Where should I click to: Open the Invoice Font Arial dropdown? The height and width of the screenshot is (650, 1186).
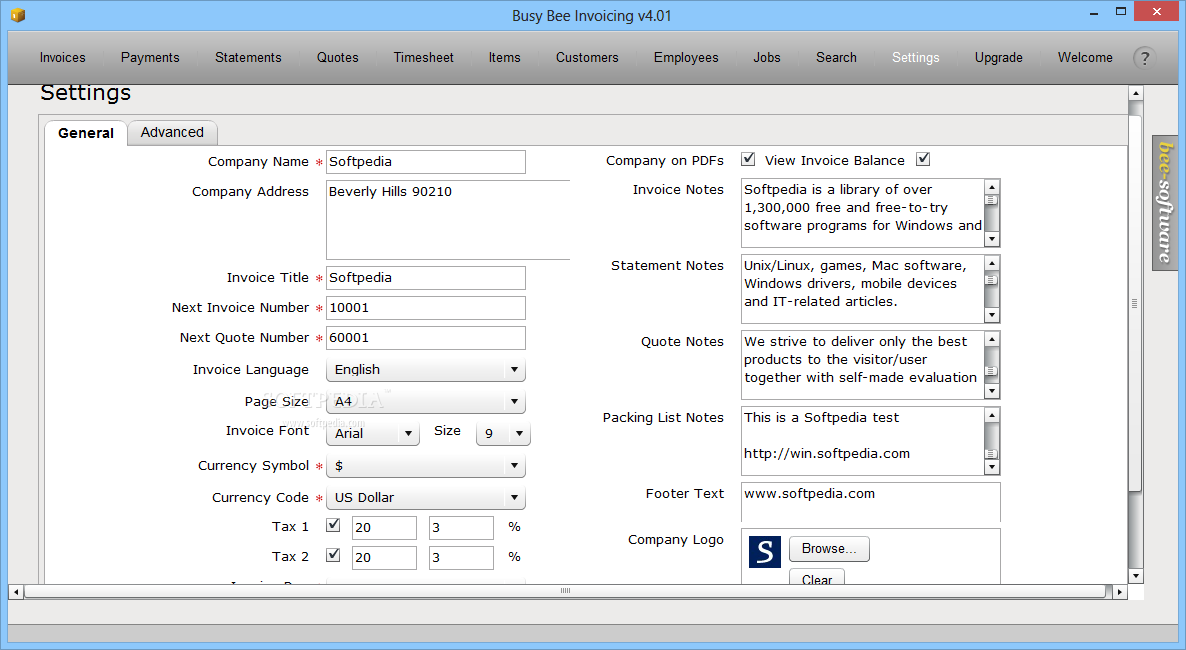click(373, 433)
